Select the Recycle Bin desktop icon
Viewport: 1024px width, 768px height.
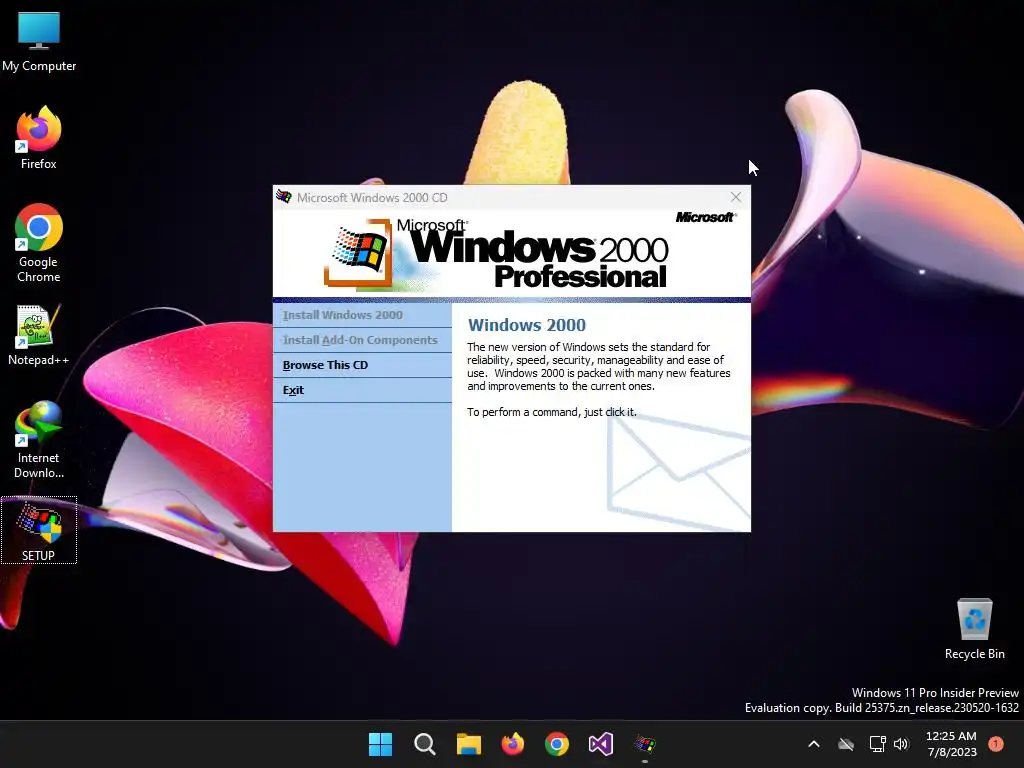coord(974,630)
